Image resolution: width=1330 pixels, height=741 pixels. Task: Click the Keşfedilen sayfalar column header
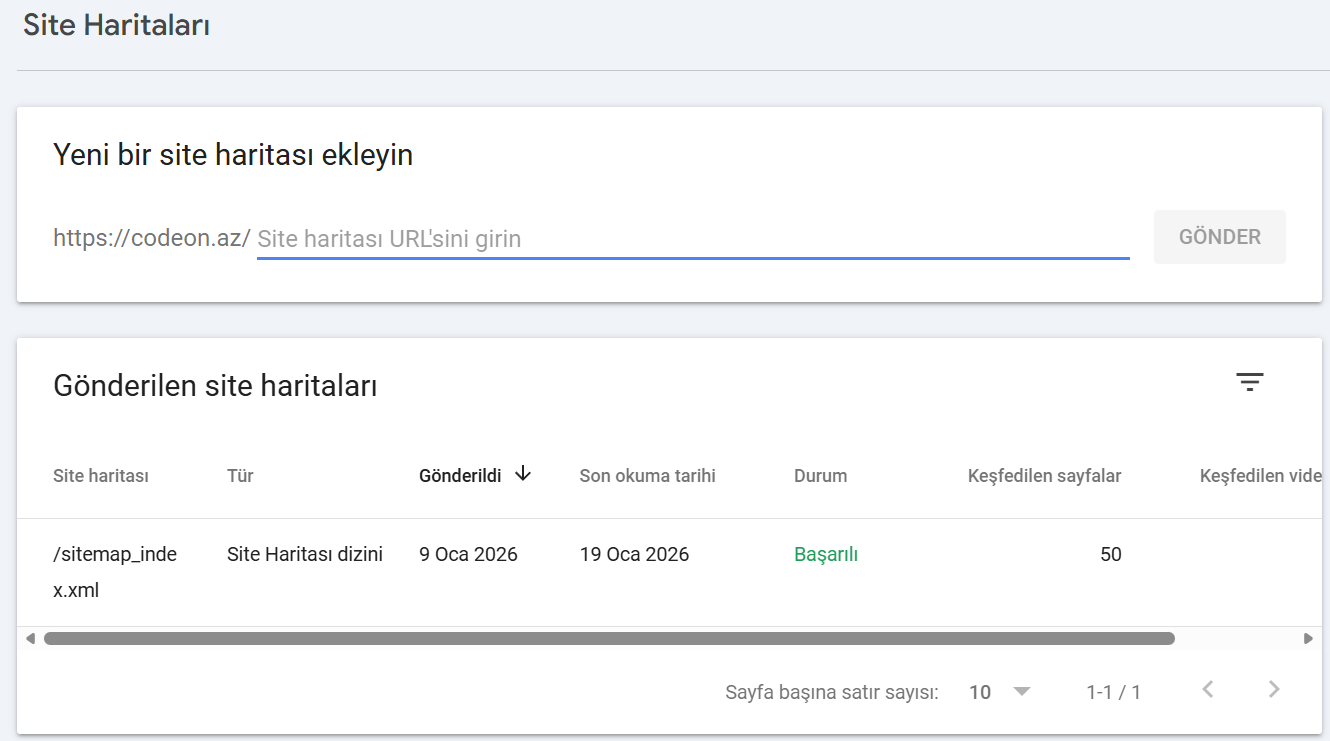(1042, 475)
